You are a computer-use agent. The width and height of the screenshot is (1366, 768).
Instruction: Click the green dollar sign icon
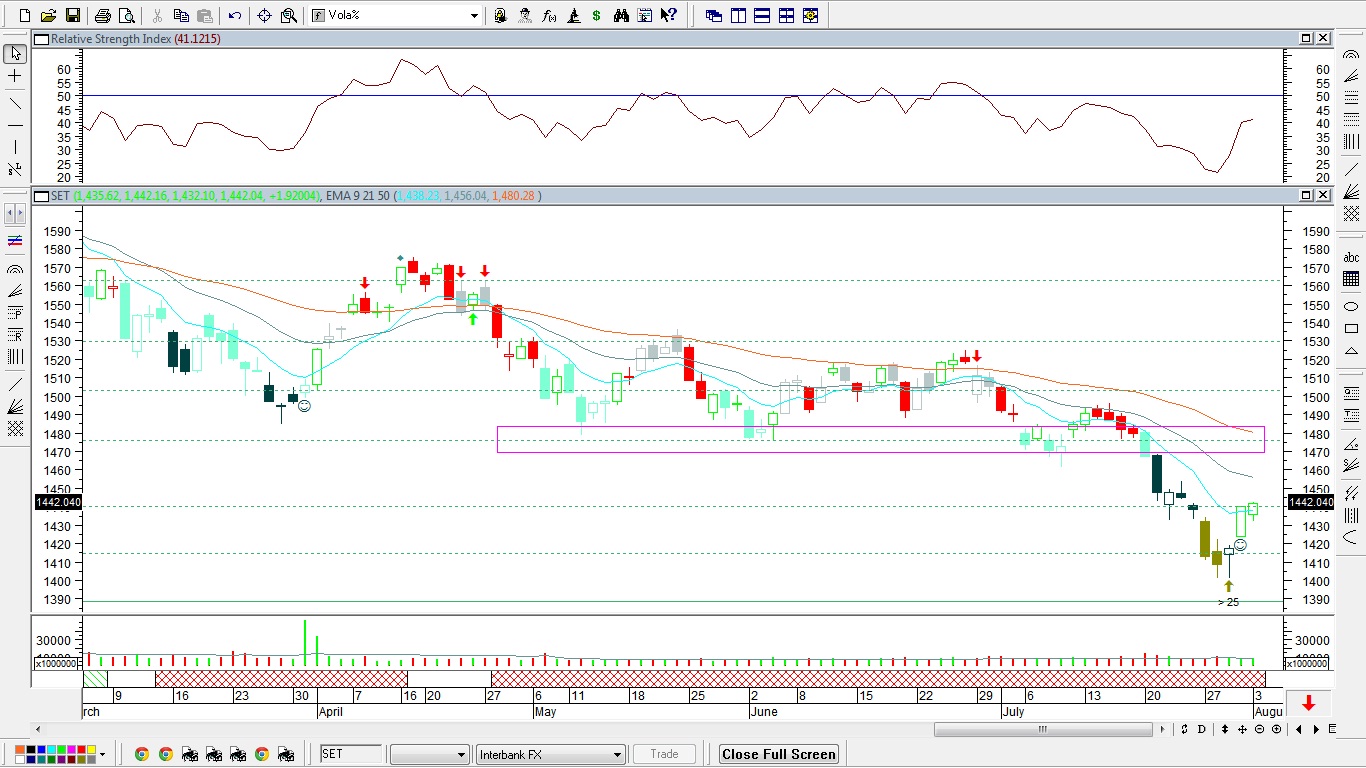pos(596,15)
